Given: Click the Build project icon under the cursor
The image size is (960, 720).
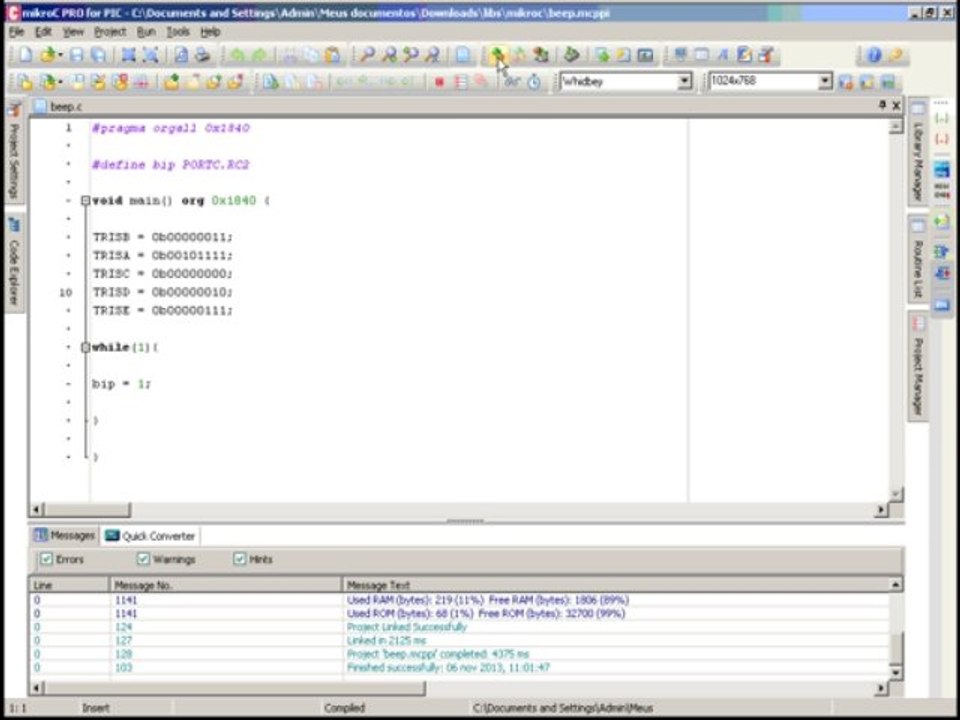Looking at the screenshot, I should (x=497, y=54).
